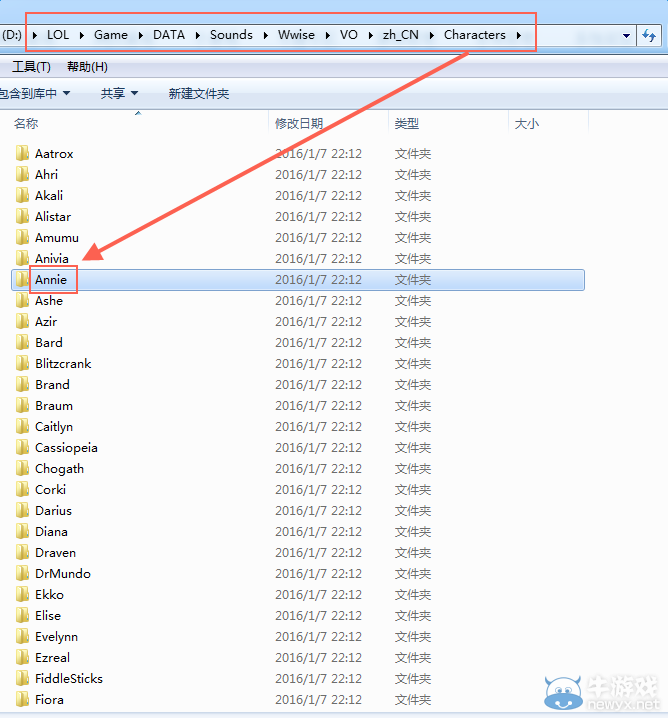Go to LOL in the breadcrumb

coord(58,35)
